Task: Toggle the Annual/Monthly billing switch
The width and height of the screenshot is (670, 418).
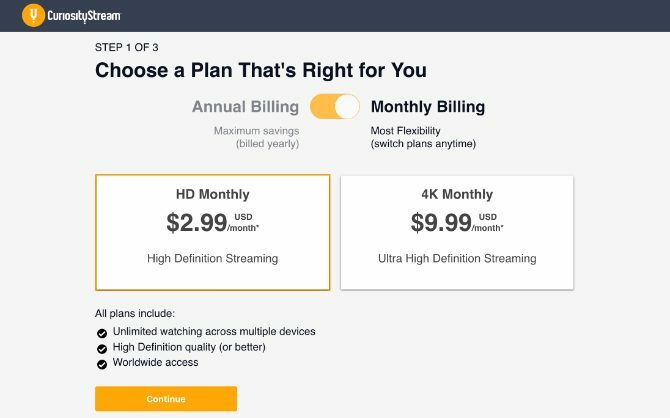Action: 335,106
